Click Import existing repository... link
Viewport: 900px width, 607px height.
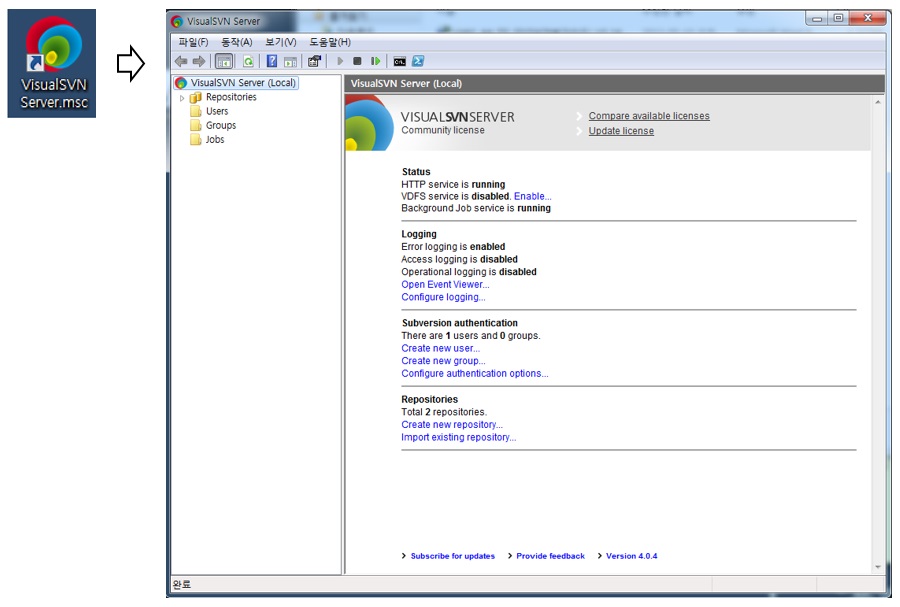[x=459, y=437]
